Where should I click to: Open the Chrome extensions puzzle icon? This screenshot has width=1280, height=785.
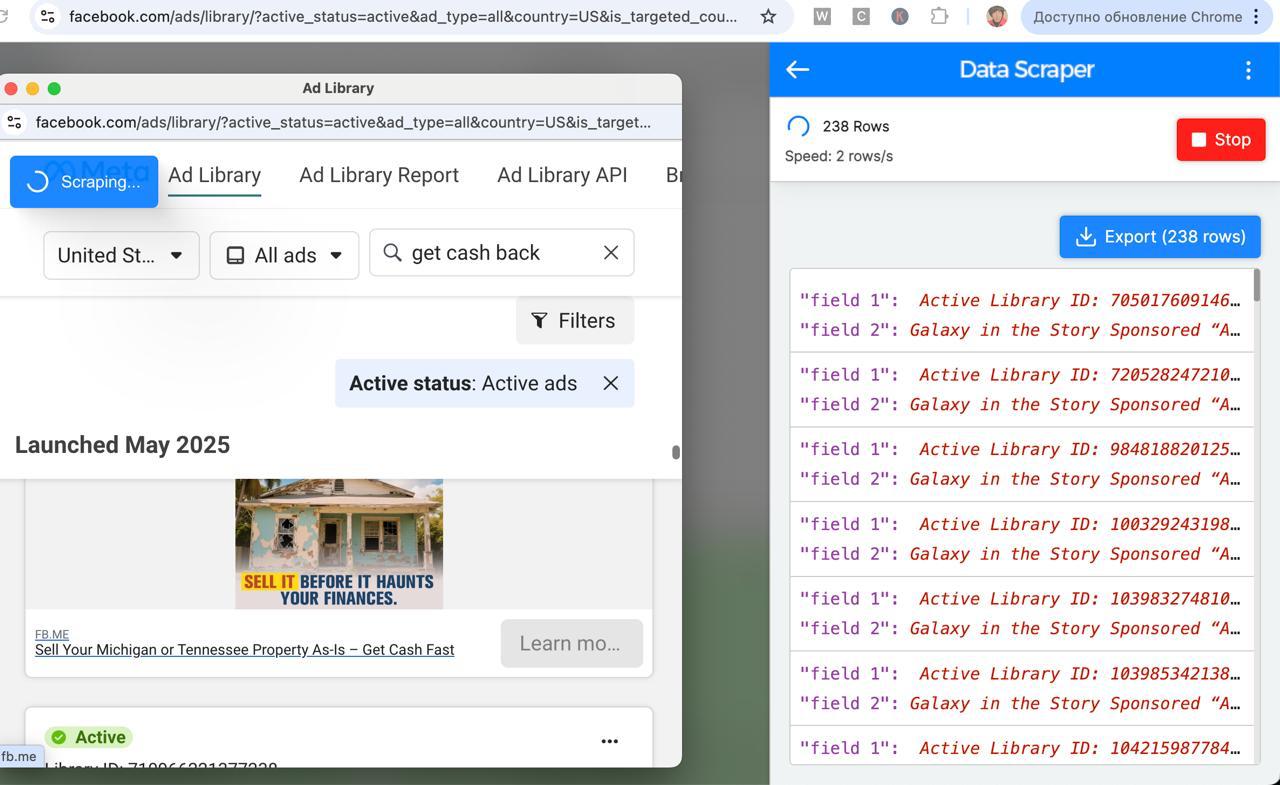[938, 17]
